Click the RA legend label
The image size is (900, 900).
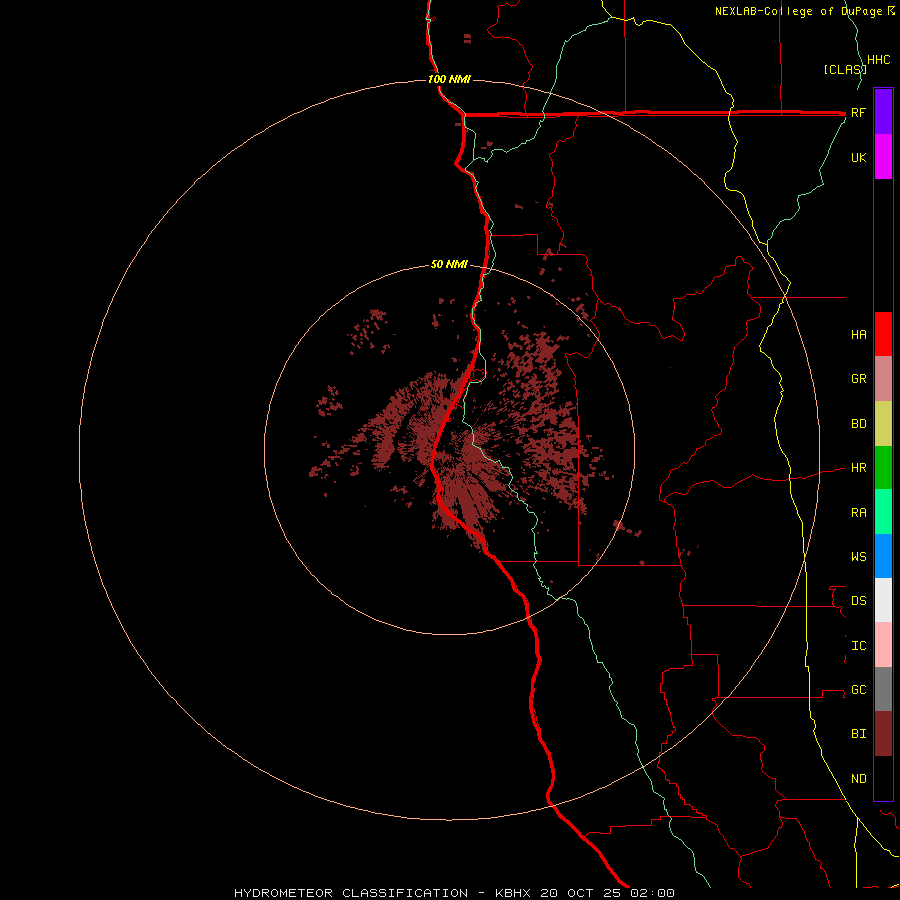point(859,513)
